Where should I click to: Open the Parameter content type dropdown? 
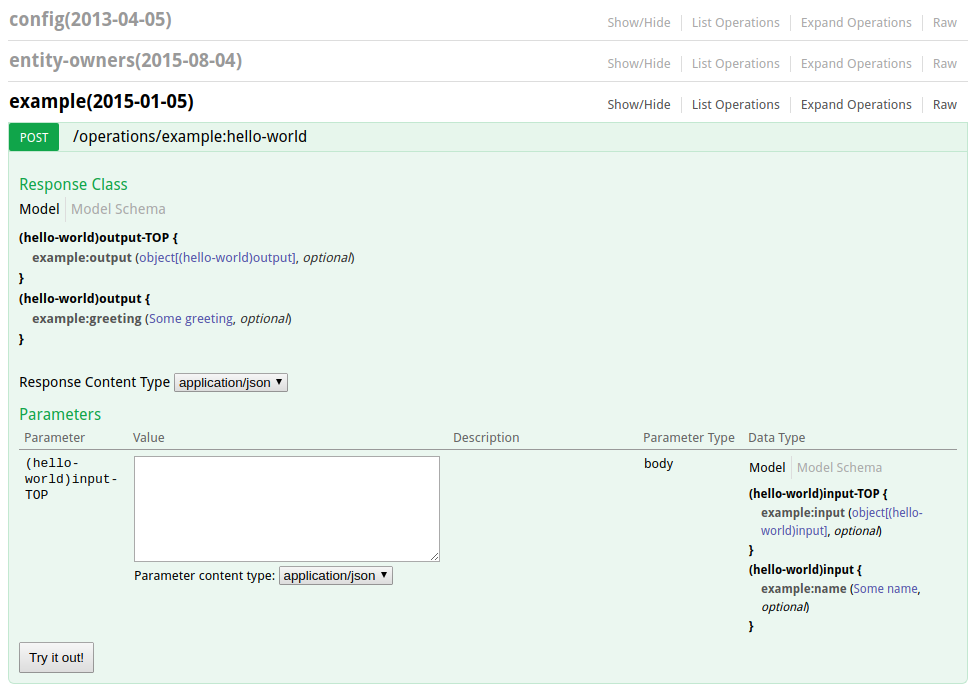click(x=335, y=576)
